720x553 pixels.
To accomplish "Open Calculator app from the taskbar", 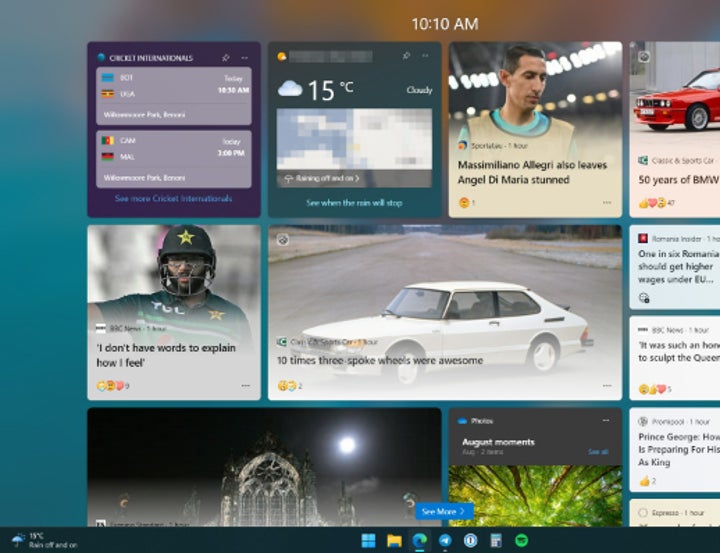I will 495,541.
